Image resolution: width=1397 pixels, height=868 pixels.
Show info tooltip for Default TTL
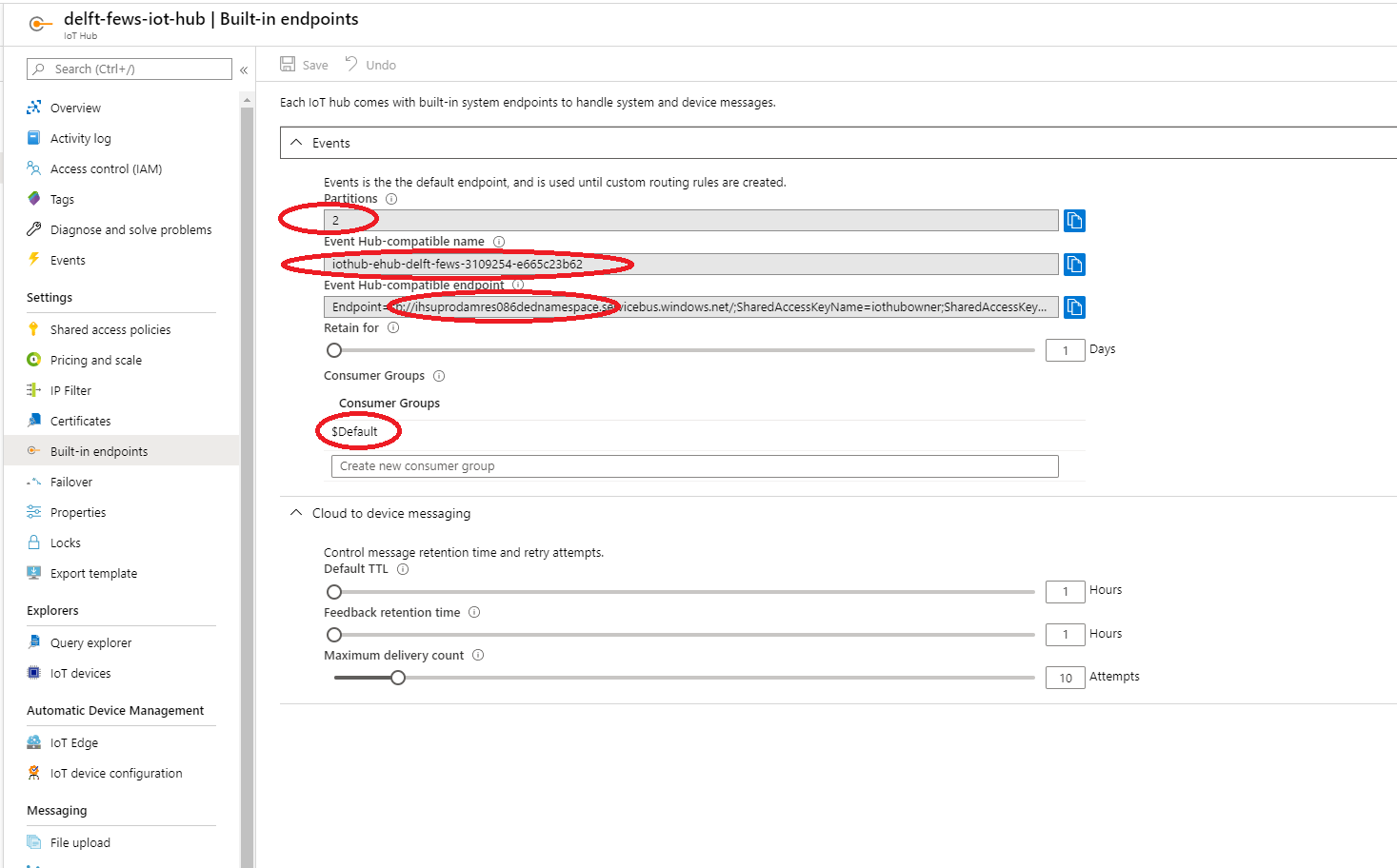[x=403, y=569]
